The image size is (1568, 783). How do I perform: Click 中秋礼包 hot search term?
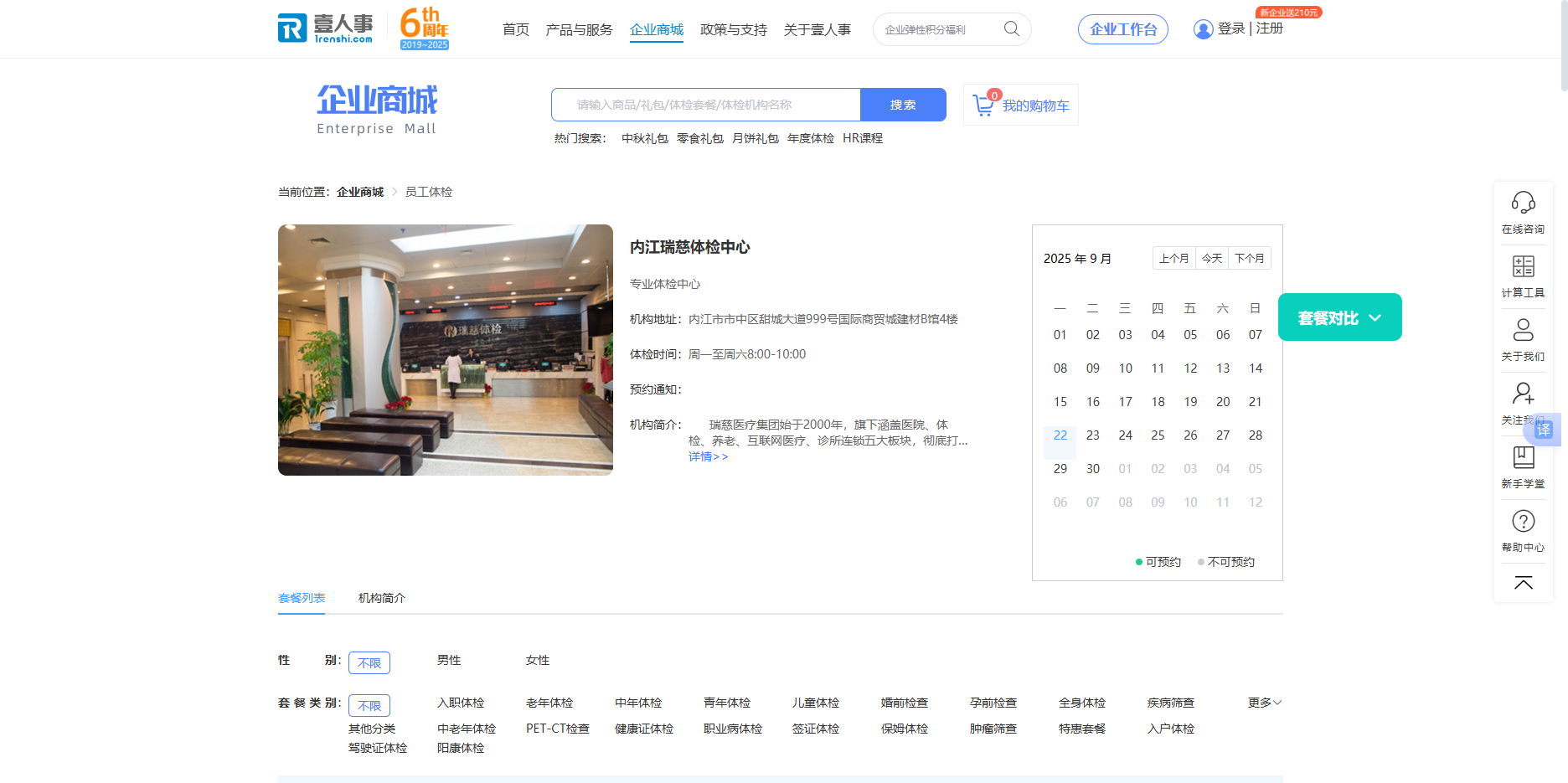(645, 138)
